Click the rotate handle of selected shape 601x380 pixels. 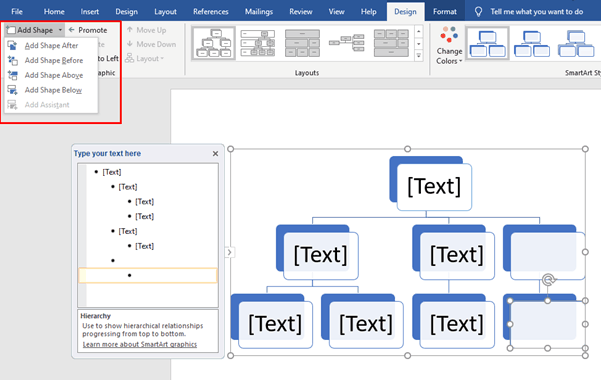pyautogui.click(x=548, y=280)
